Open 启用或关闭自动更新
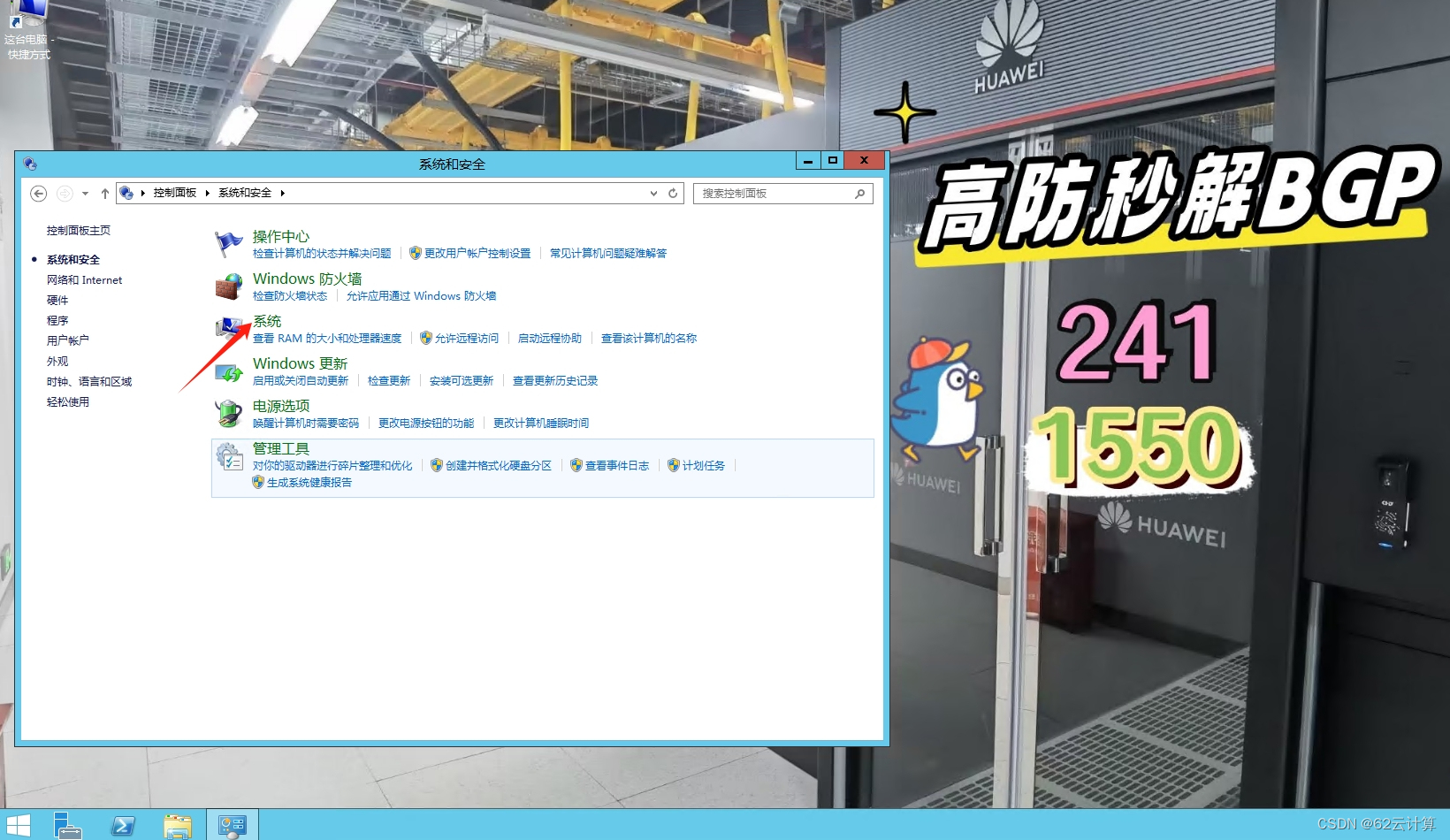 (301, 380)
